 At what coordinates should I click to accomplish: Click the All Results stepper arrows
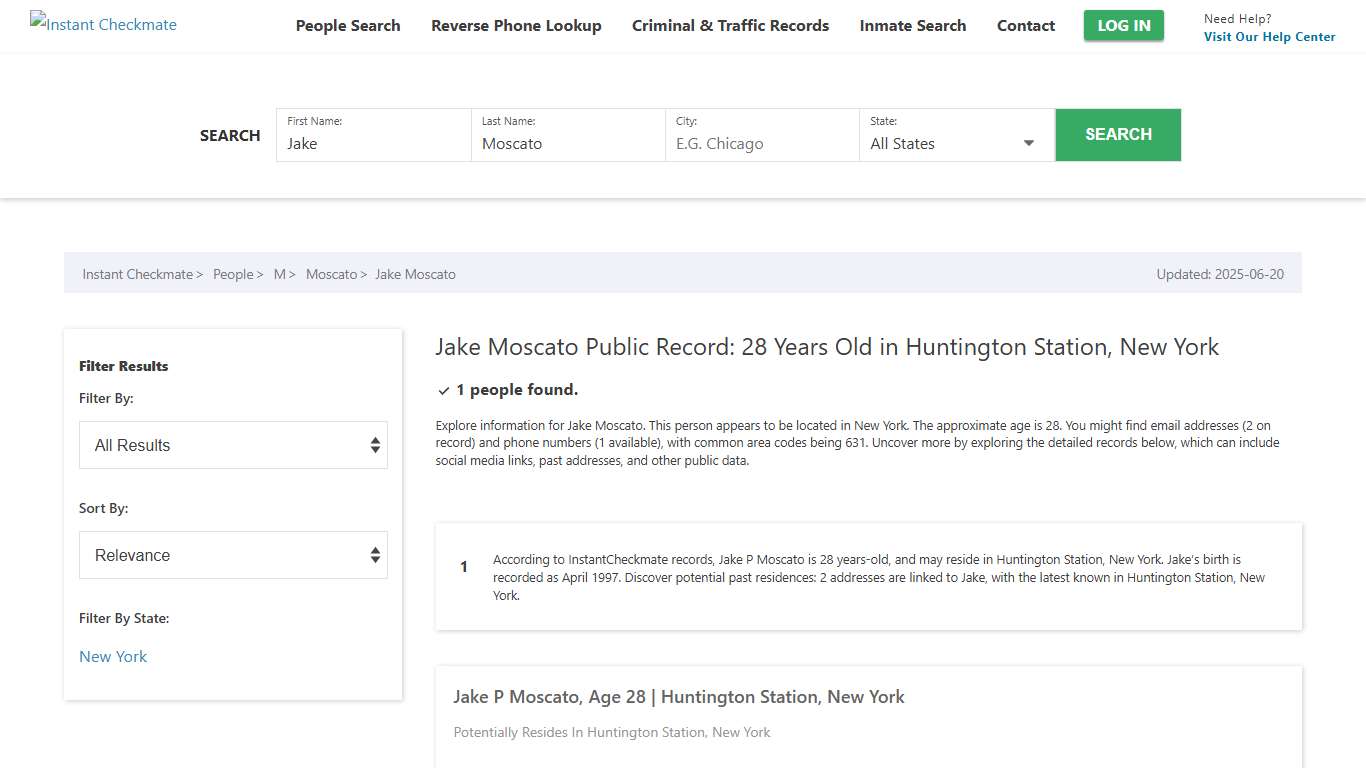click(375, 445)
